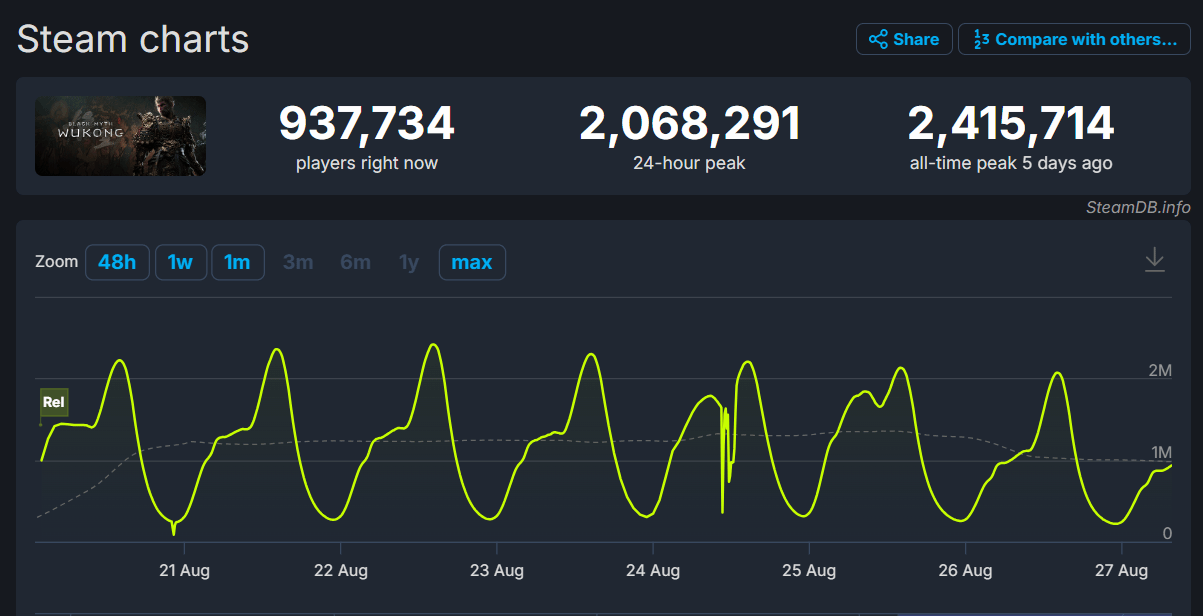Viewport: 1203px width, 616px height.
Task: Select the 1y zoom range
Action: (409, 262)
